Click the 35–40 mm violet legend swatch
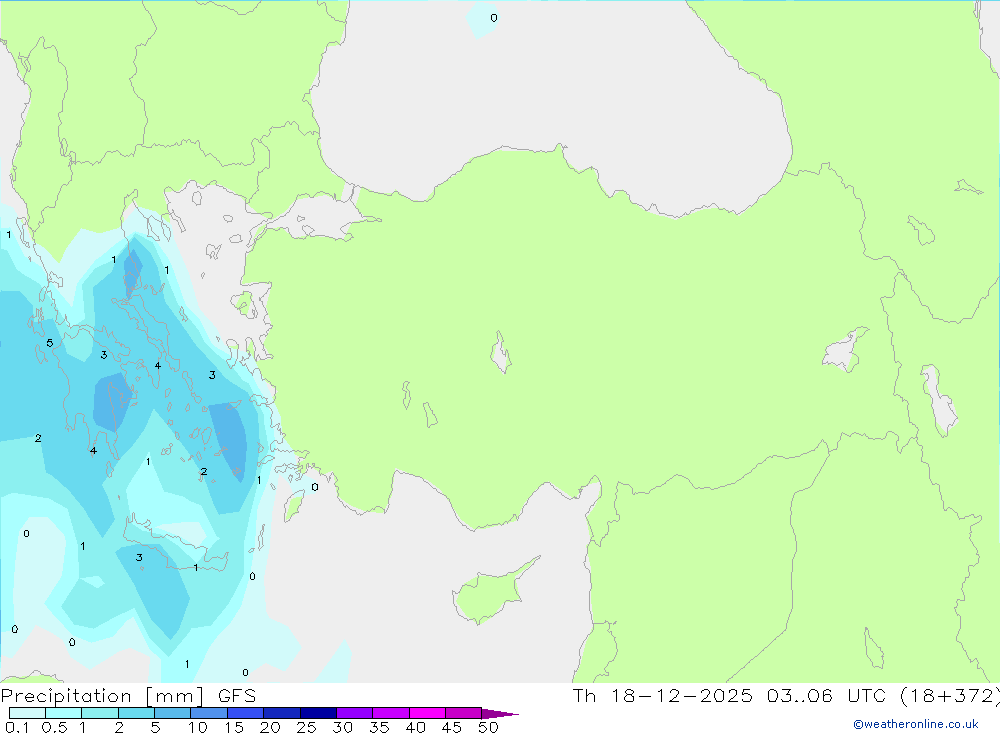Screen dimensions: 1000x733 click(x=391, y=713)
